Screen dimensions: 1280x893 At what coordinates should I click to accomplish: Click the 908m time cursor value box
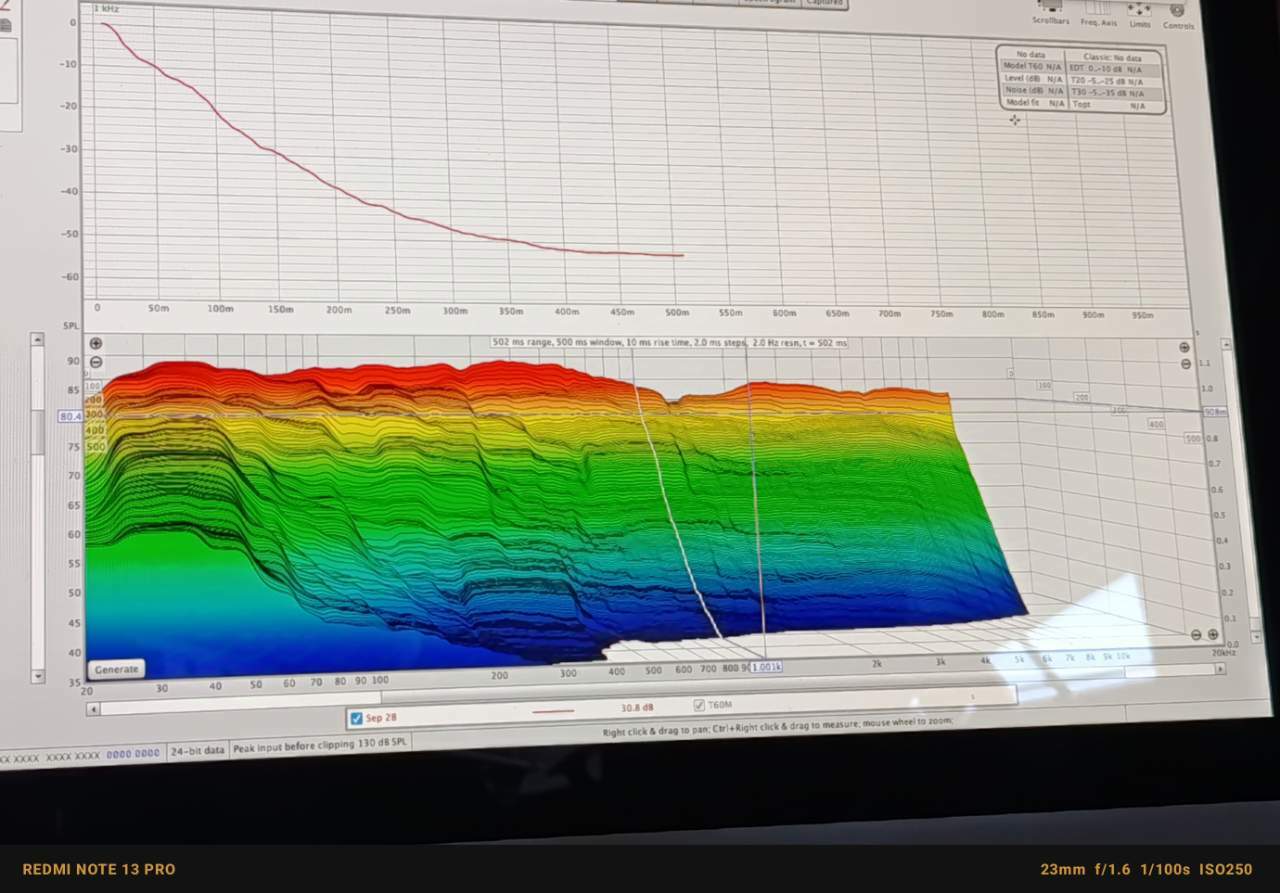point(1216,411)
